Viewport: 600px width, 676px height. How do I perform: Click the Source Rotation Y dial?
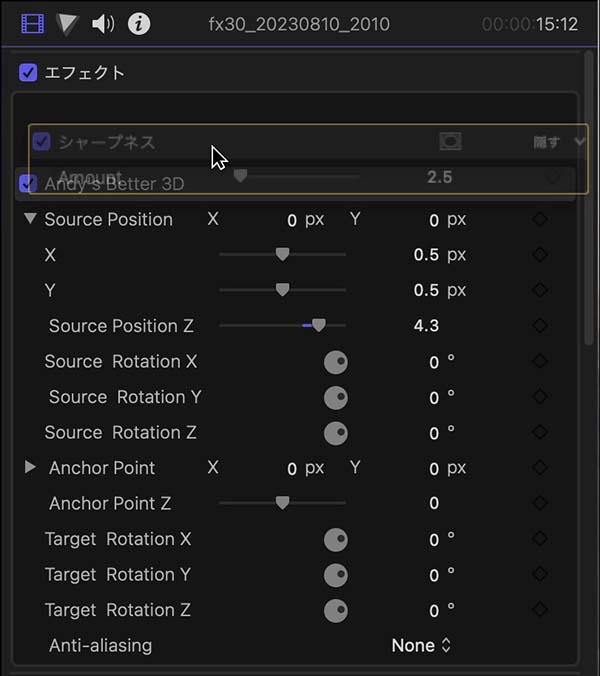[x=336, y=397]
